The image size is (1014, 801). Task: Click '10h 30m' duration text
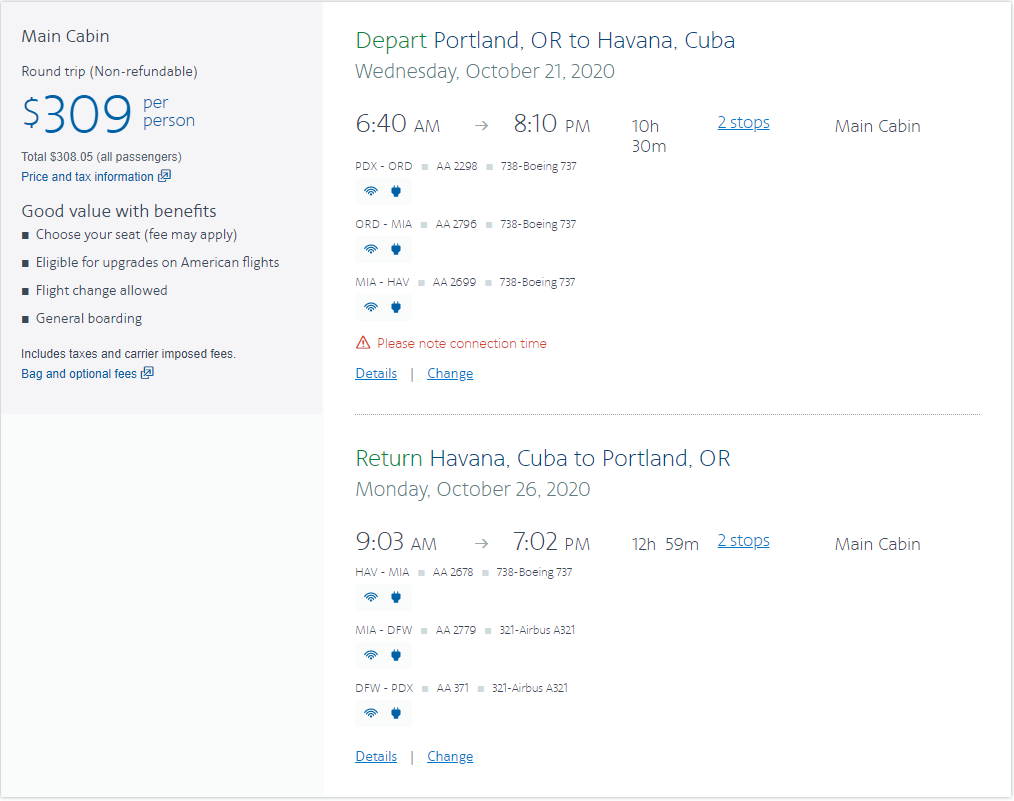pyautogui.click(x=649, y=136)
